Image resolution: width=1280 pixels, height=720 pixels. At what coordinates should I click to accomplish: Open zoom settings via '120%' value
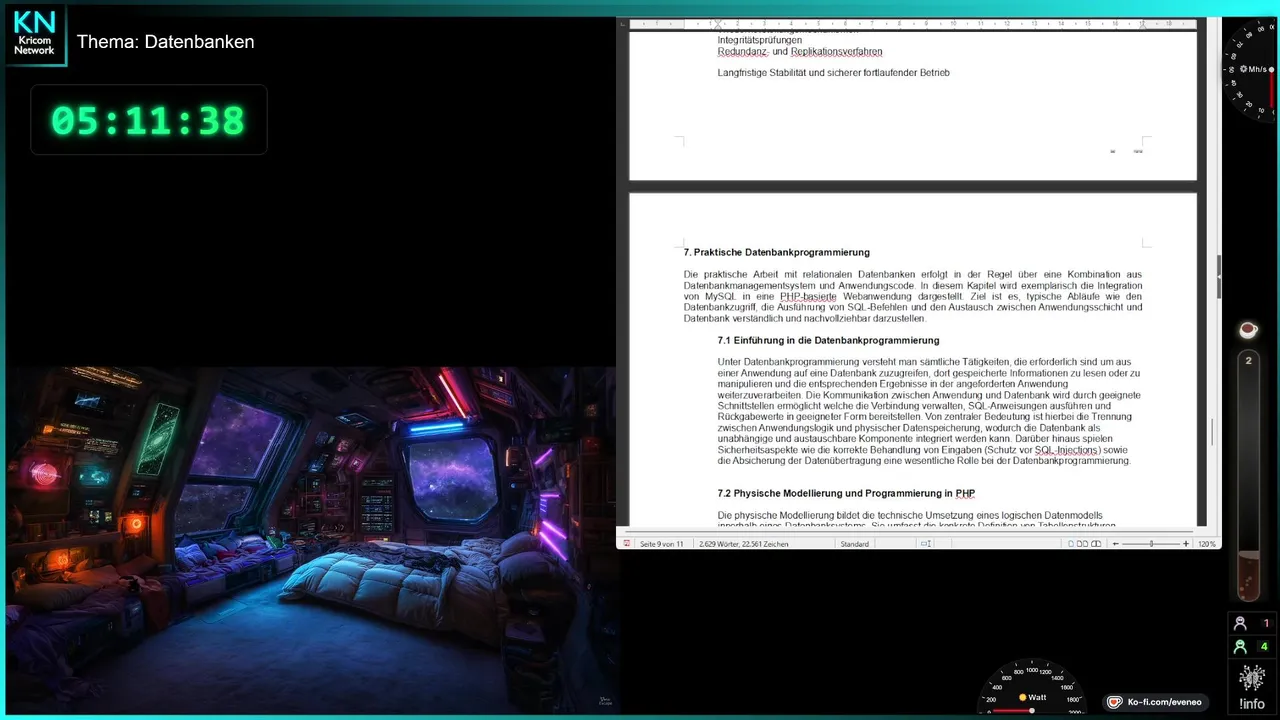click(x=1206, y=544)
